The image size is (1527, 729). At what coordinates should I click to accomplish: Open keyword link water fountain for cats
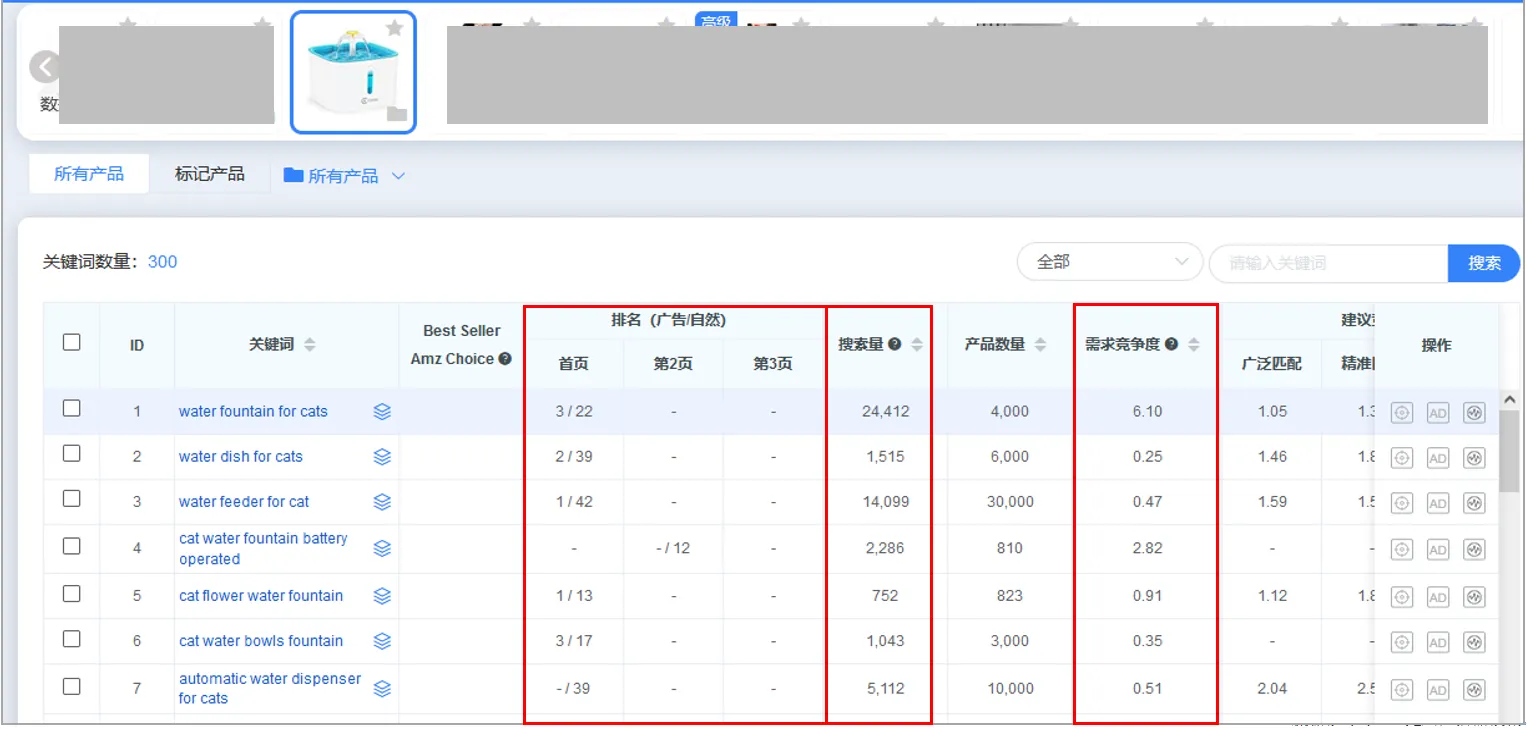coord(253,411)
